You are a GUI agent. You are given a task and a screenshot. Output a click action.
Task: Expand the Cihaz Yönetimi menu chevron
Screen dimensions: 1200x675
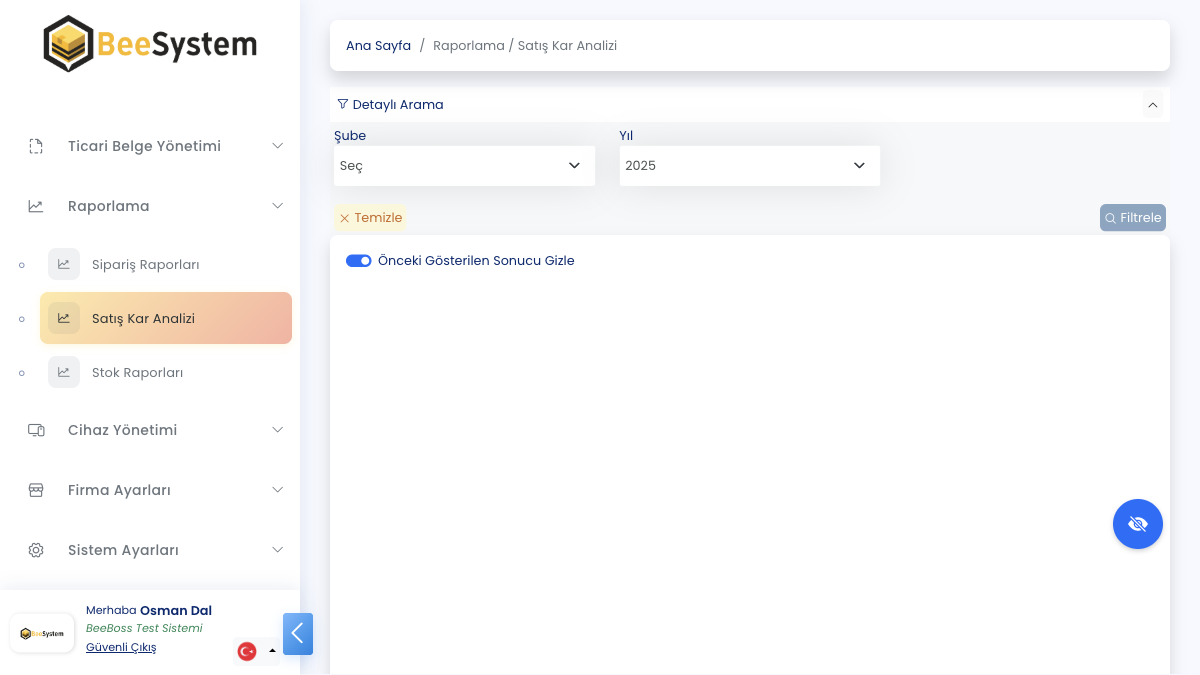[278, 430]
